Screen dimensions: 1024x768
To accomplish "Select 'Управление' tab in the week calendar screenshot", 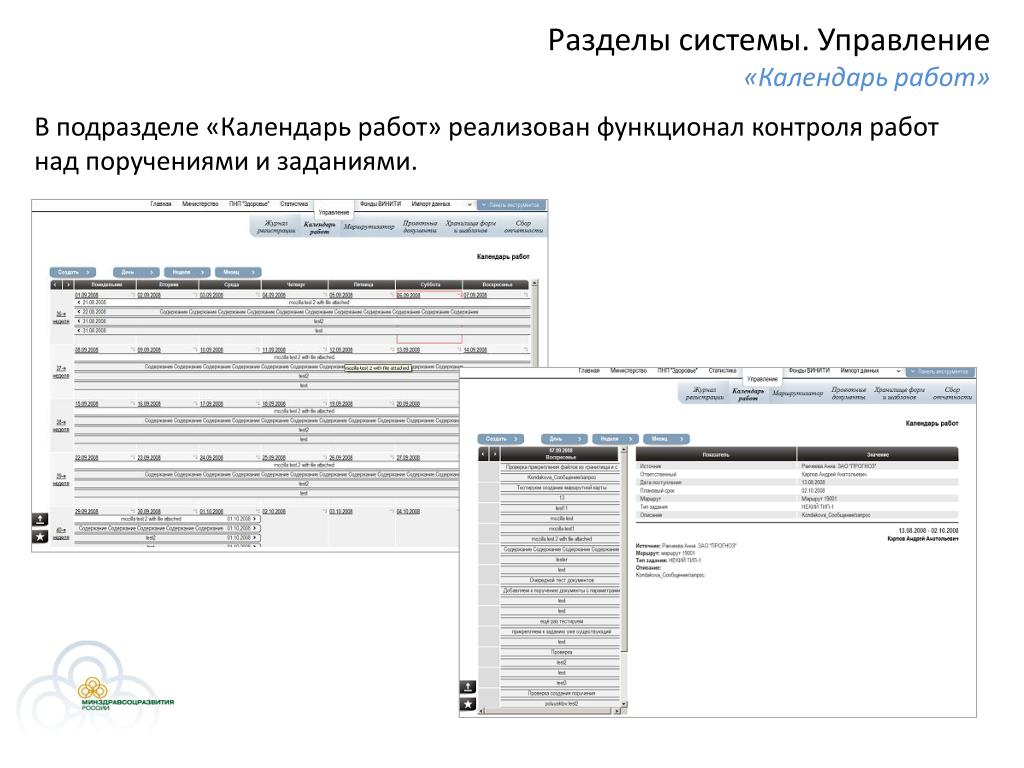I will tap(334, 212).
